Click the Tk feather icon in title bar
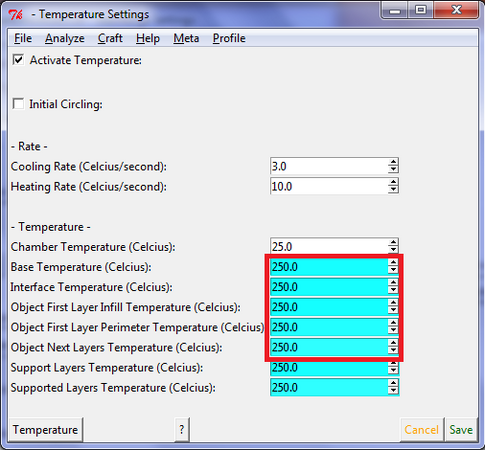The width and height of the screenshot is (485, 450). (x=16, y=15)
